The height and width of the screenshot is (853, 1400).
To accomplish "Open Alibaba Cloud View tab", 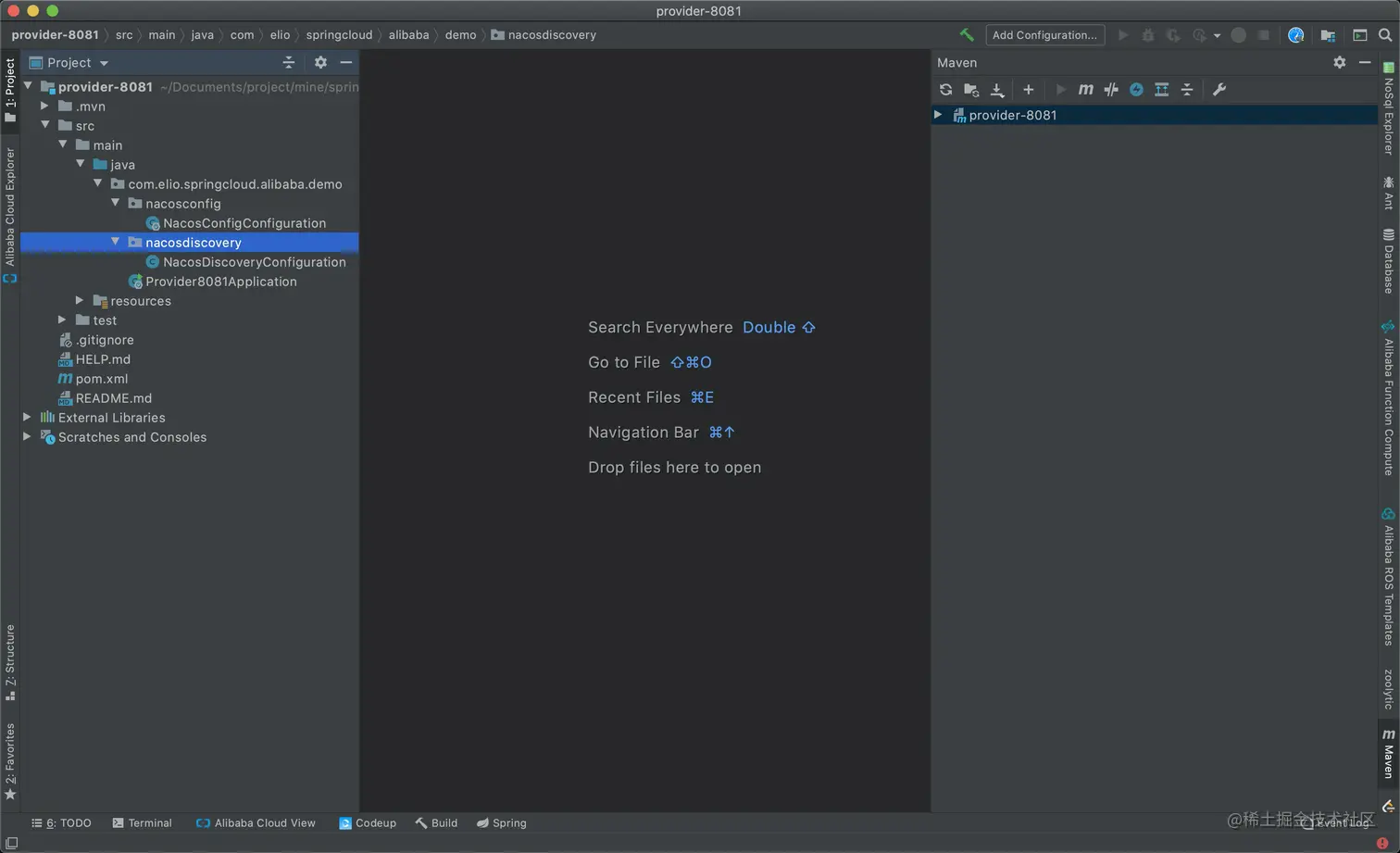I will click(256, 822).
